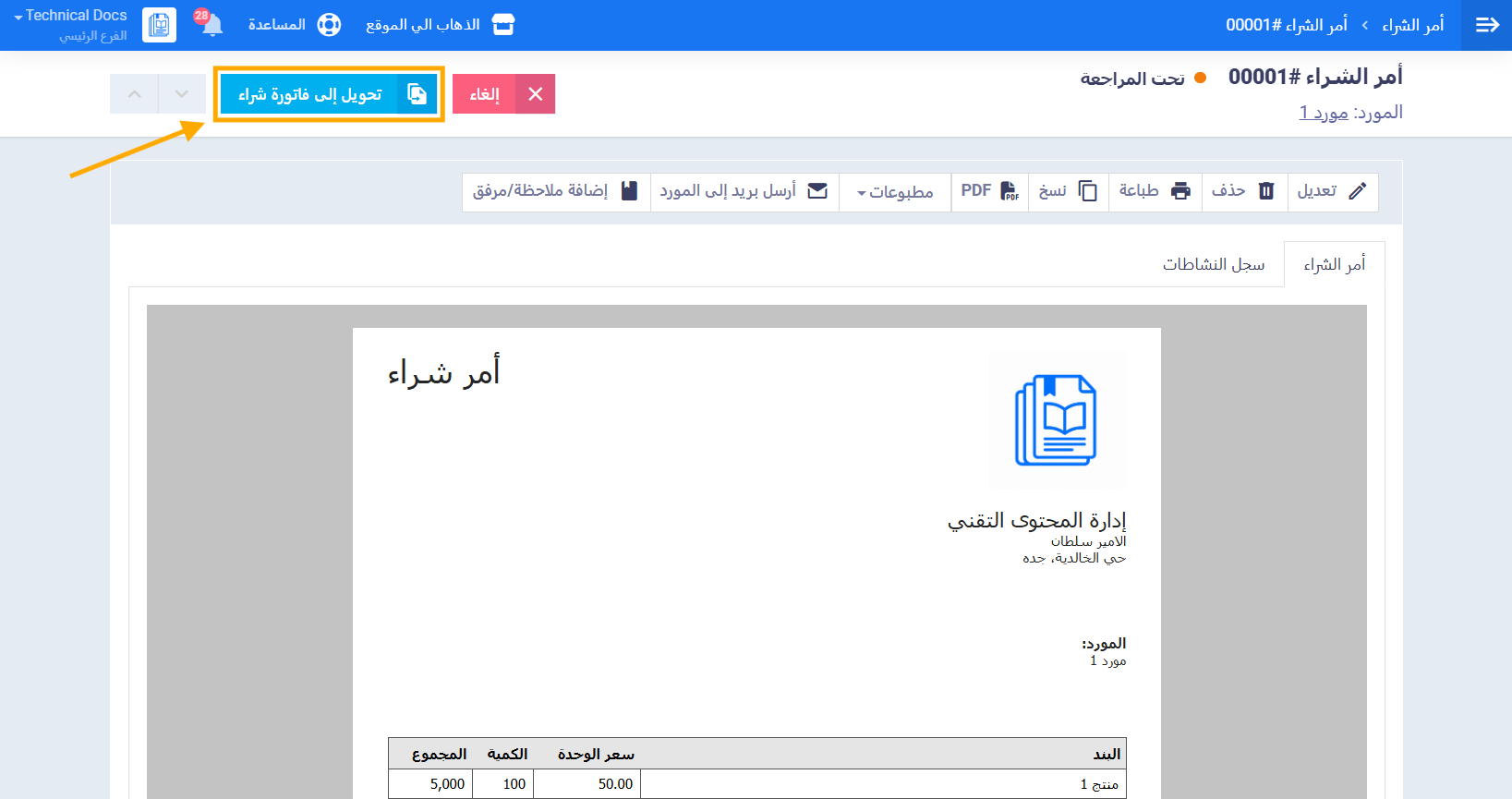Expand the مطبوعات printables dropdown
1512x799 pixels.
894,192
